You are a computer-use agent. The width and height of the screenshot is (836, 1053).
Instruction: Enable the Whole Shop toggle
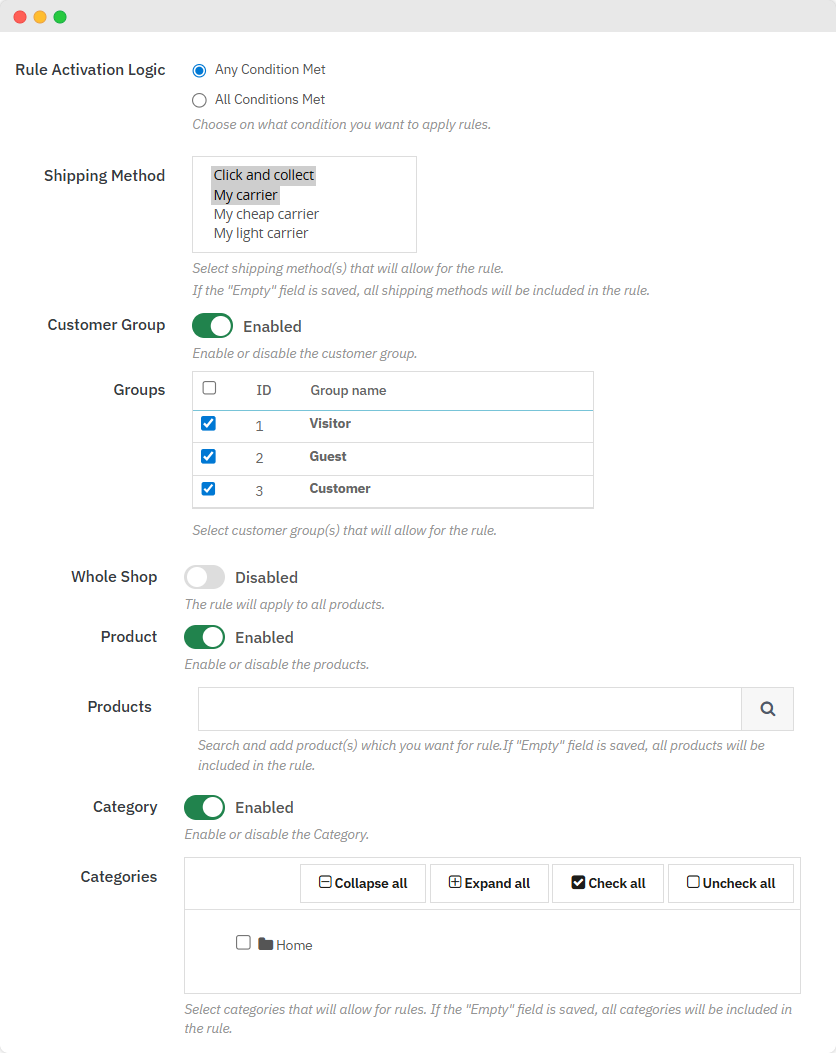tap(204, 577)
